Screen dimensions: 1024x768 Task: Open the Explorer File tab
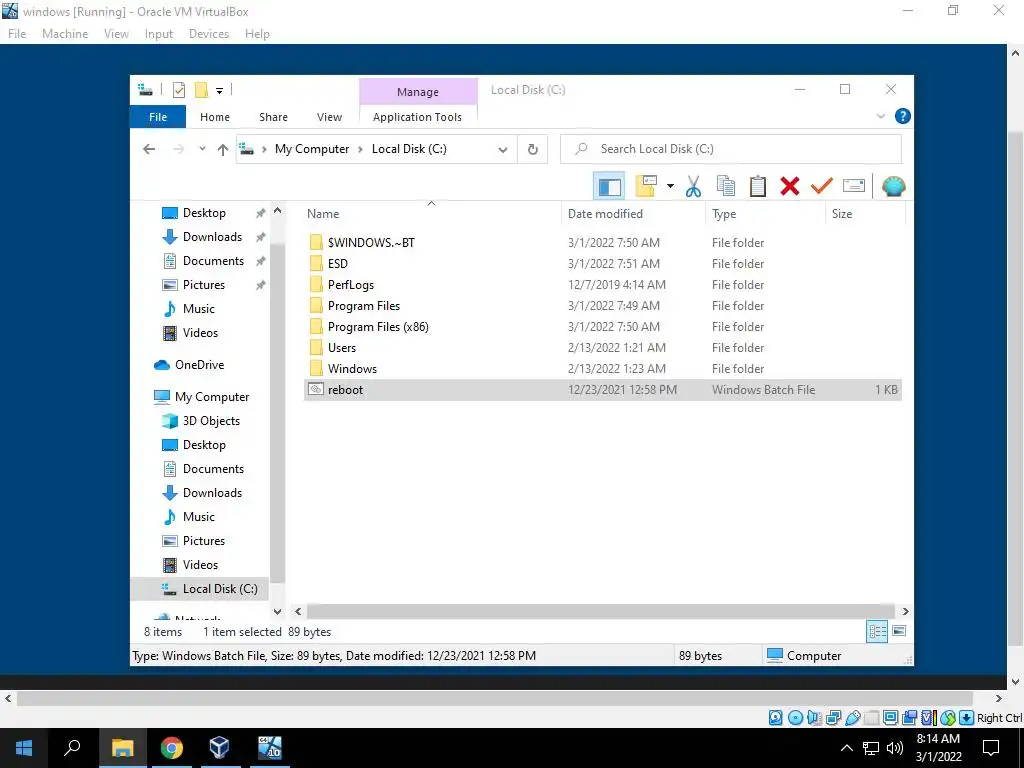158,117
